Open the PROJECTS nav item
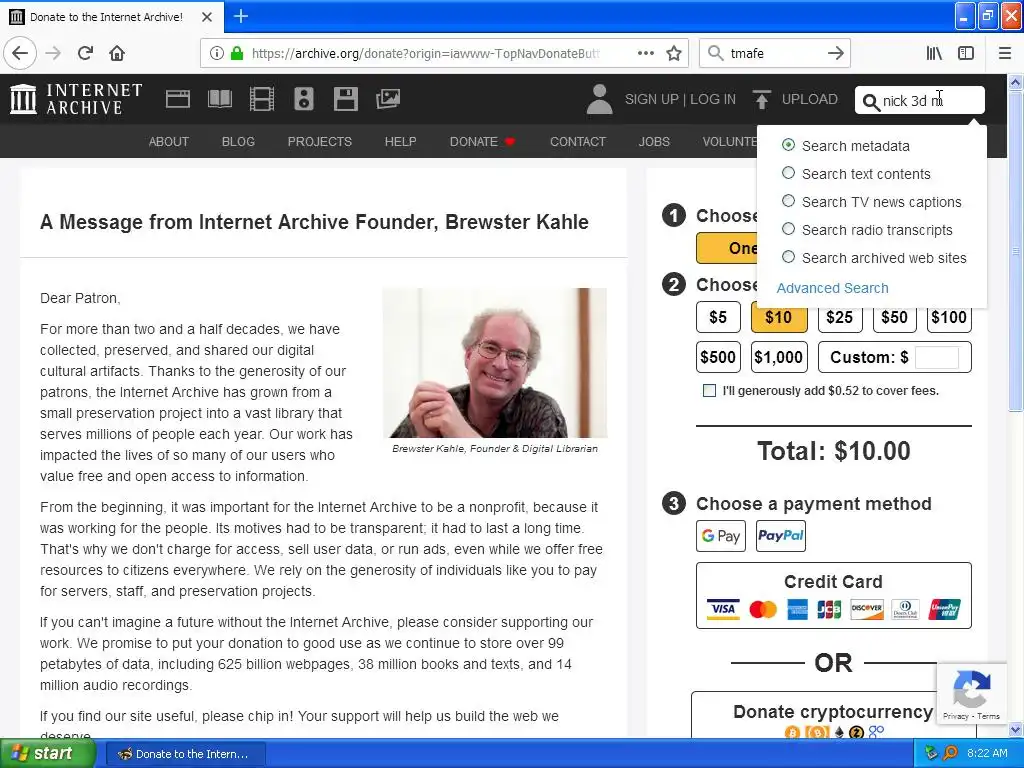The image size is (1024, 768). 320,142
